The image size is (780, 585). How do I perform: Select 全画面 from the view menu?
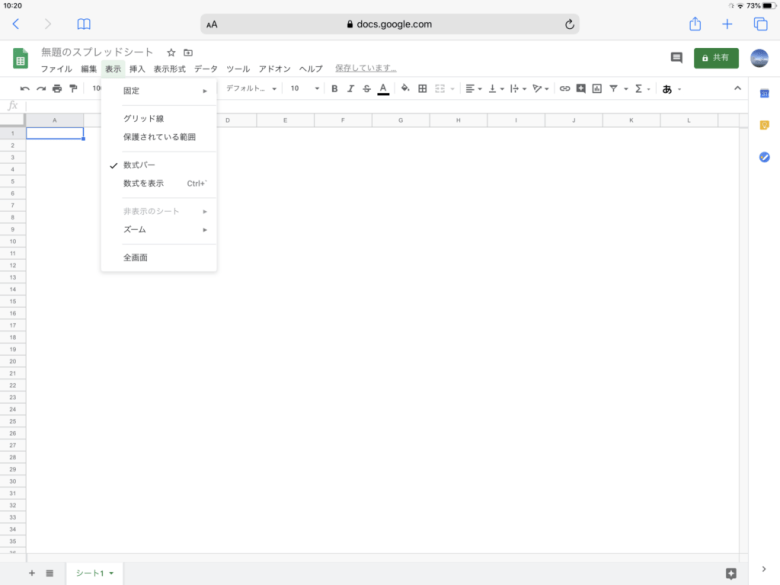coord(136,258)
